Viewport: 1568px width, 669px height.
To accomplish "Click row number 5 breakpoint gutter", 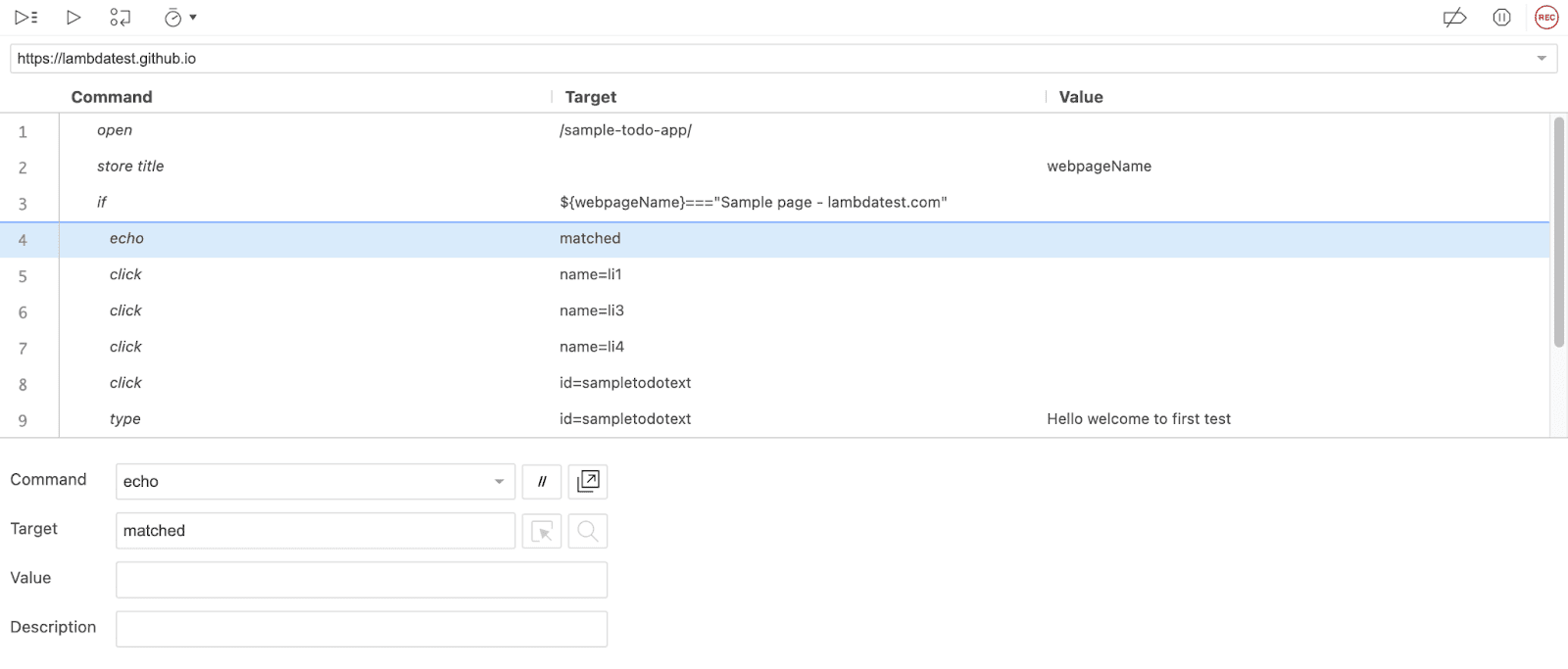I will (23, 276).
